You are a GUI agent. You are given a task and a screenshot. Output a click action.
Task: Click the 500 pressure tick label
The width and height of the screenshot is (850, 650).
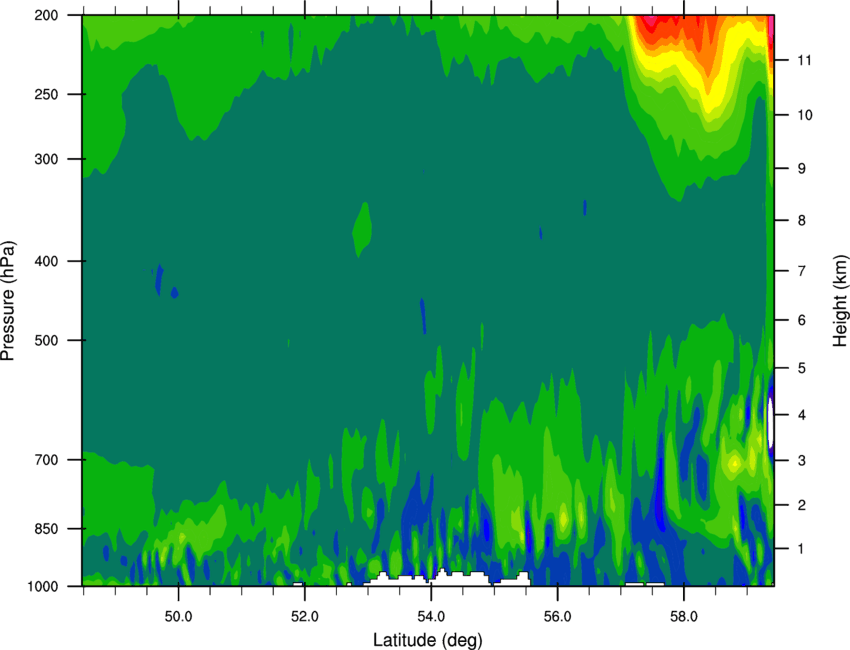(46, 340)
